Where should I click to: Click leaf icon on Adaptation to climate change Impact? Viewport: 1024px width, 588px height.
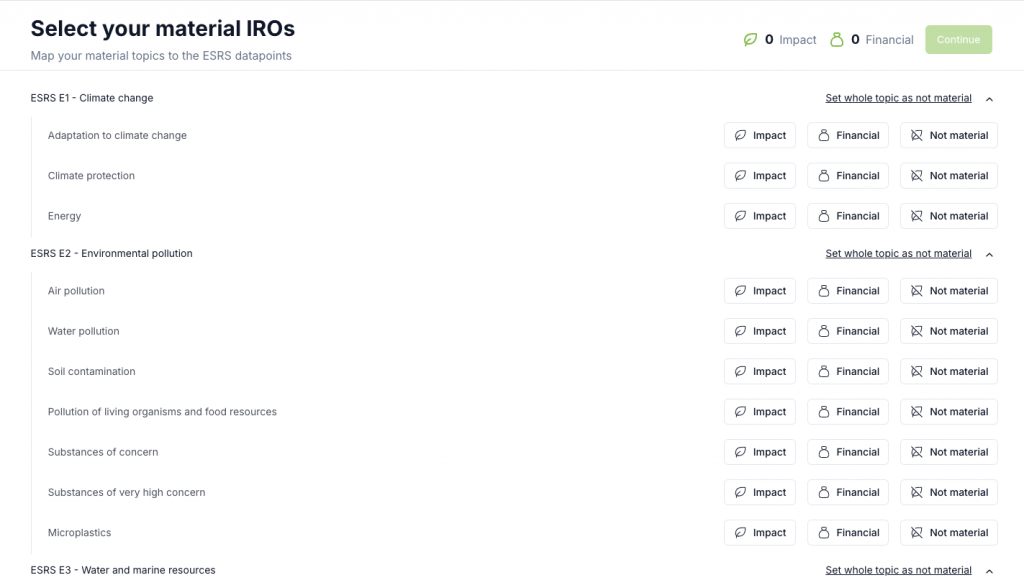(740, 135)
